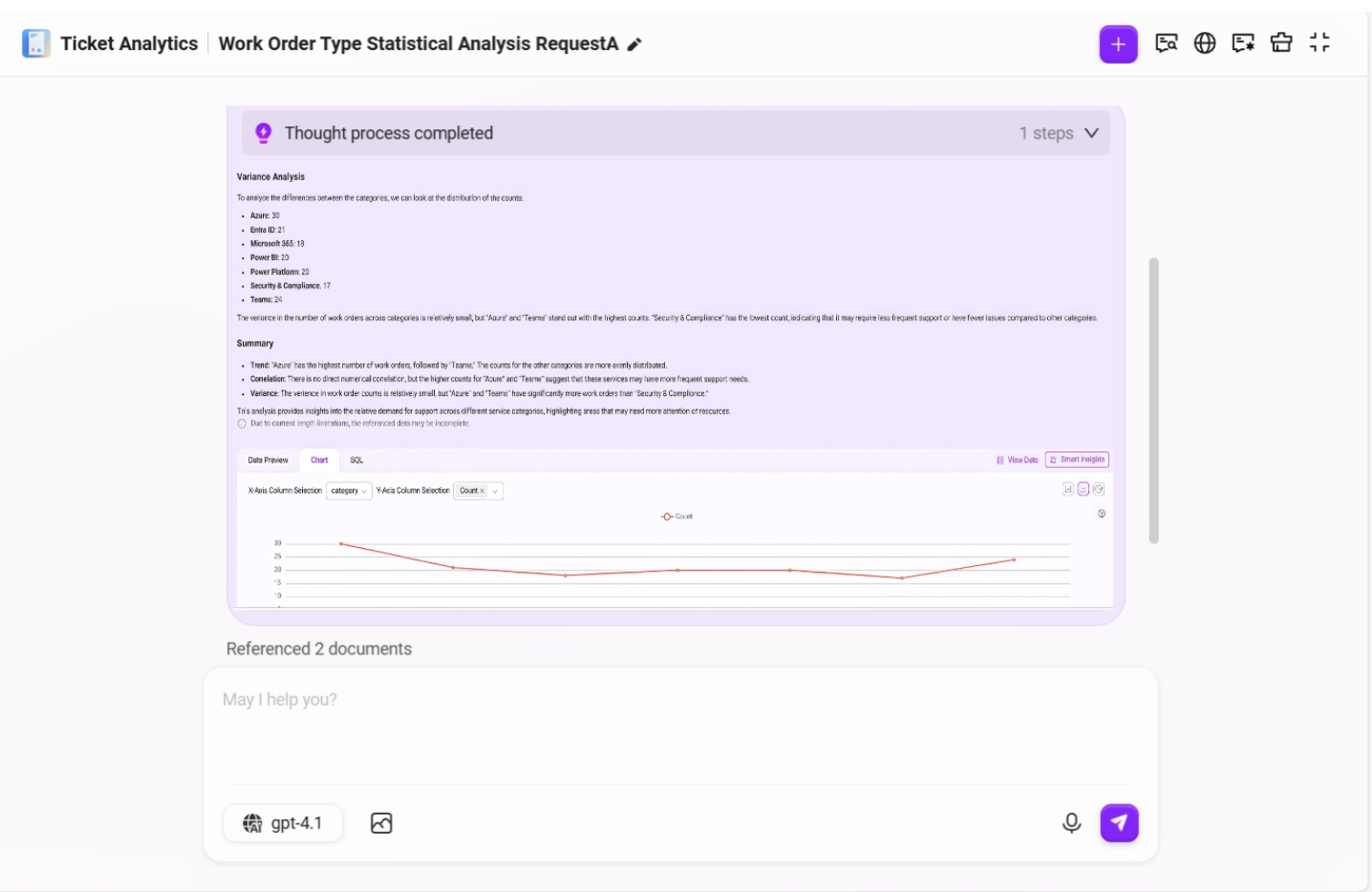1372x892 pixels.
Task: Click the purple plus new chat button
Action: point(1118,44)
